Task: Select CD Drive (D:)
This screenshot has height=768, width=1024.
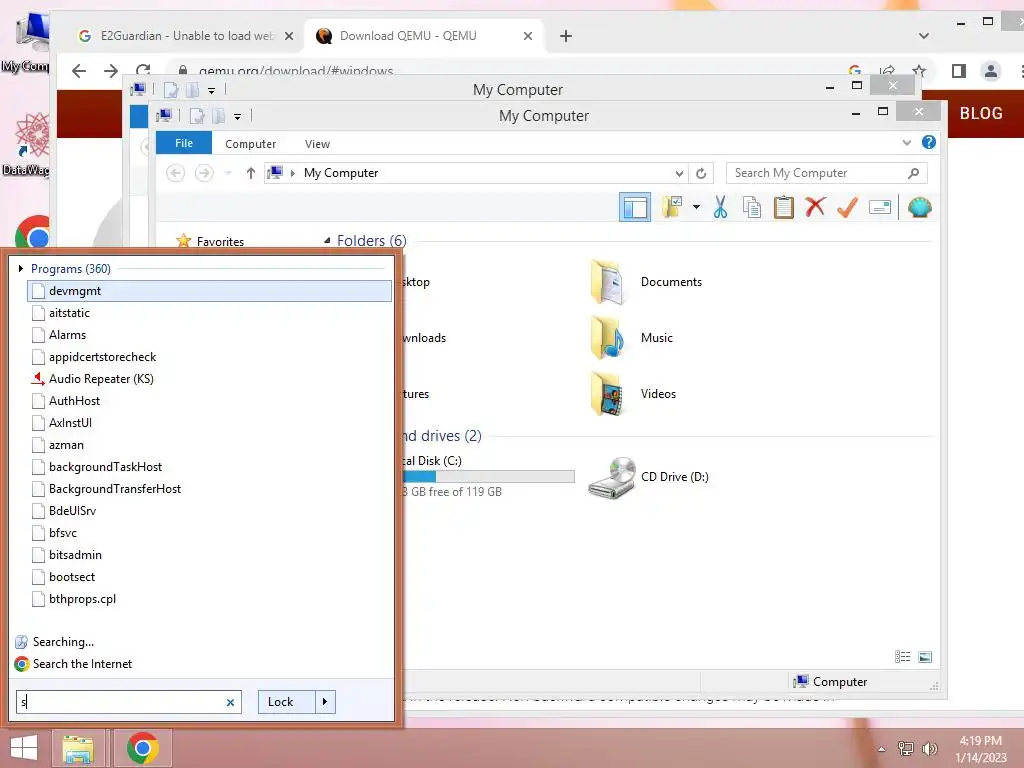Action: pyautogui.click(x=648, y=477)
